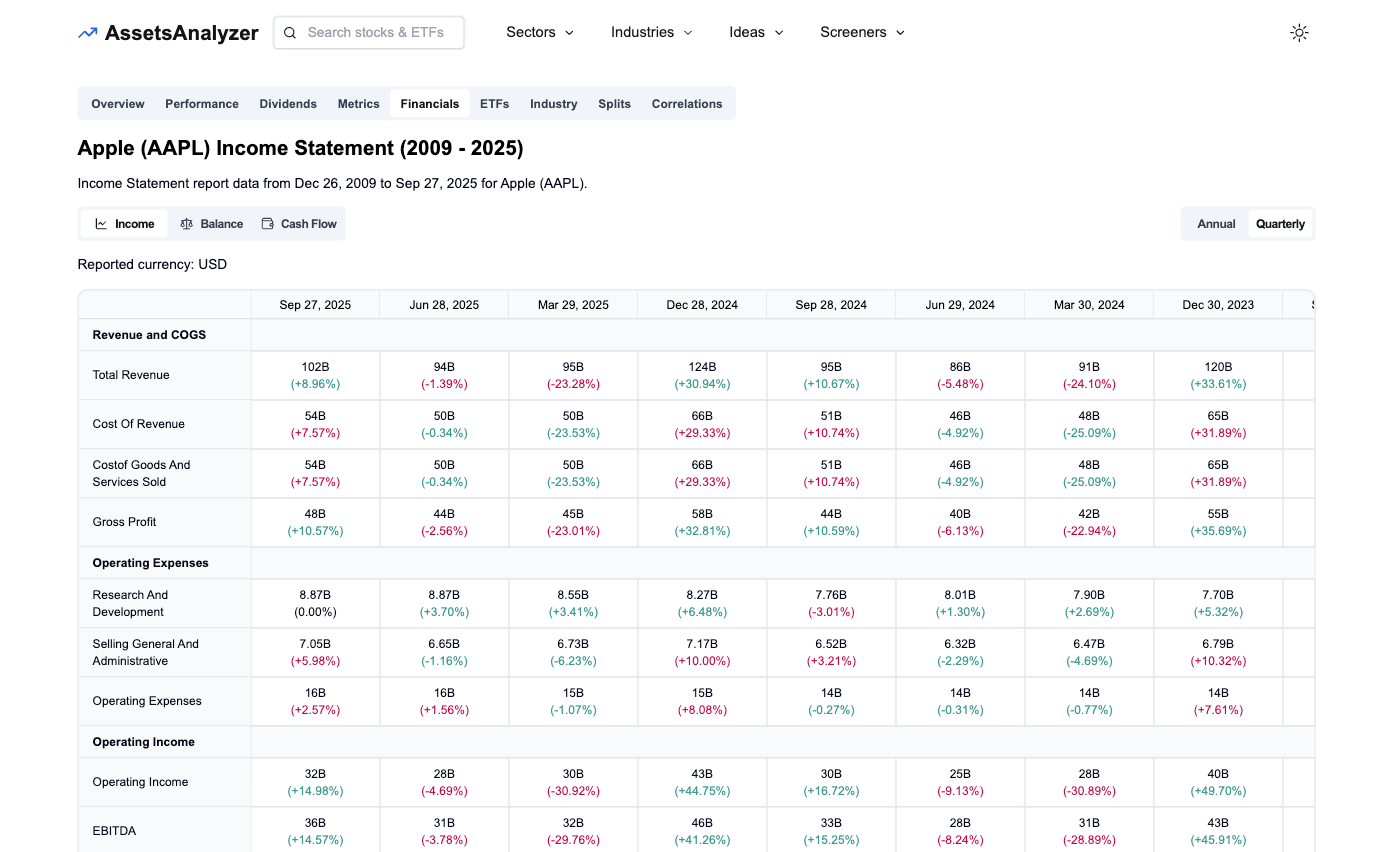Toggle the sun theme icon

pyautogui.click(x=1299, y=33)
